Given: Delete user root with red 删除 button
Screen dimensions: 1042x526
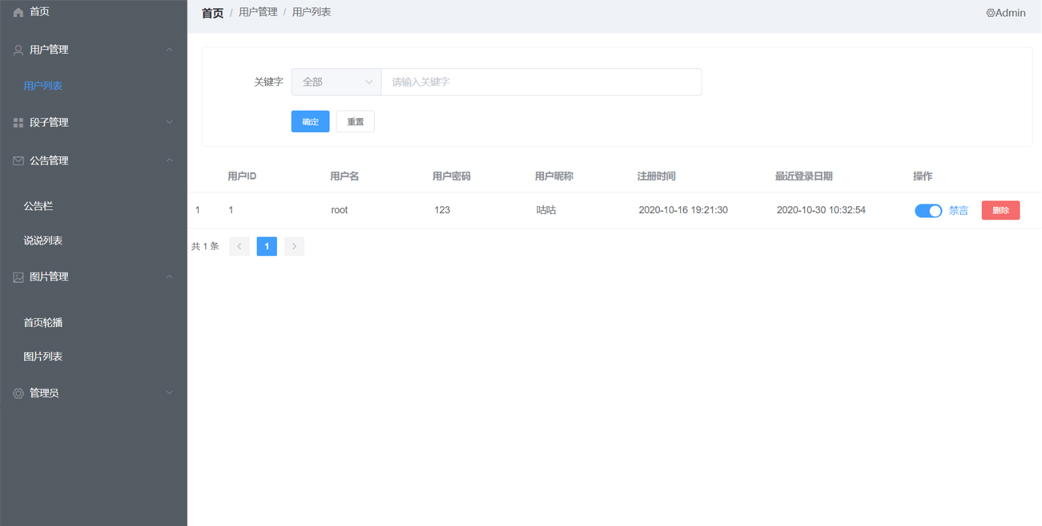Looking at the screenshot, I should [x=1000, y=211].
